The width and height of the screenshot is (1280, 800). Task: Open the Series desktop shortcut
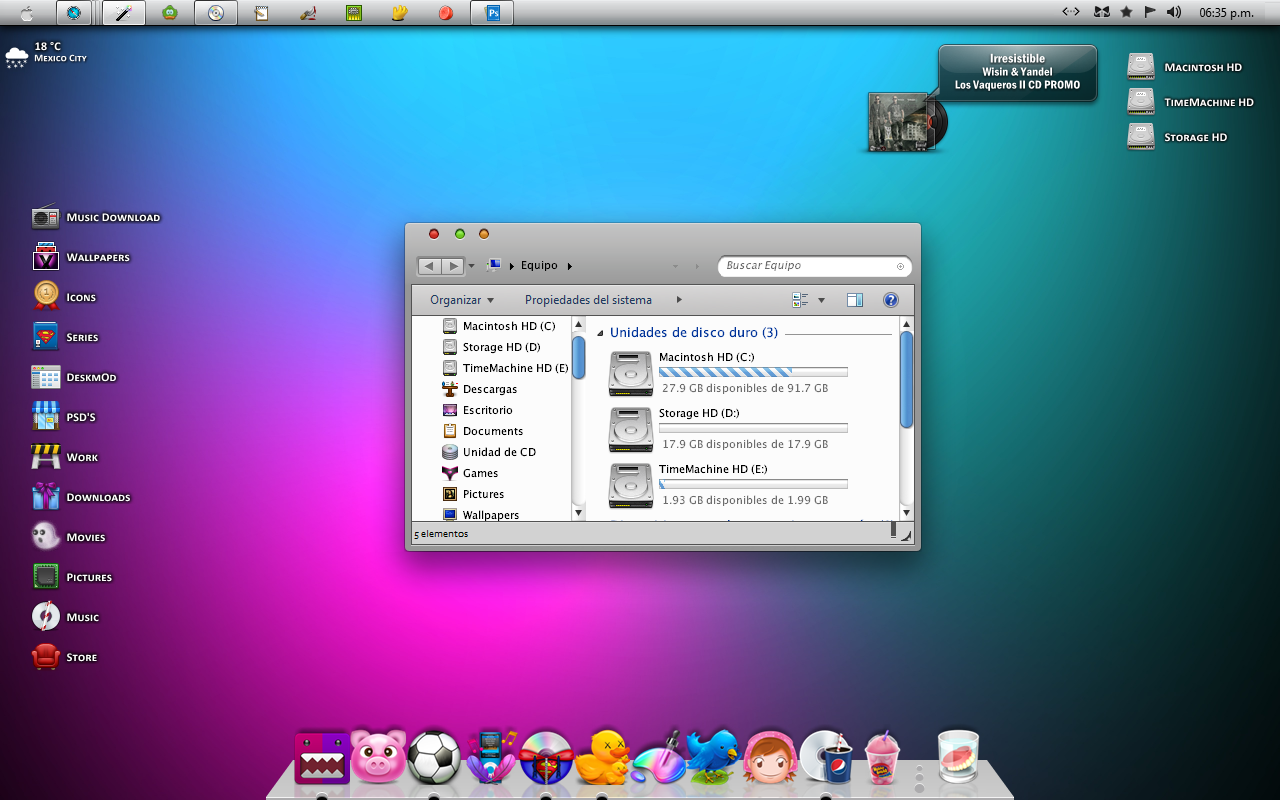tap(65, 337)
